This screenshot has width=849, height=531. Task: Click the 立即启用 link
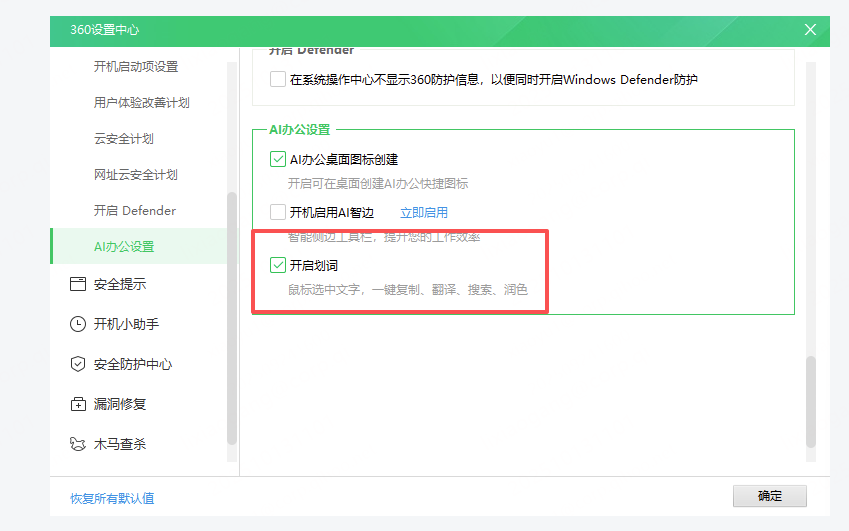(x=424, y=213)
